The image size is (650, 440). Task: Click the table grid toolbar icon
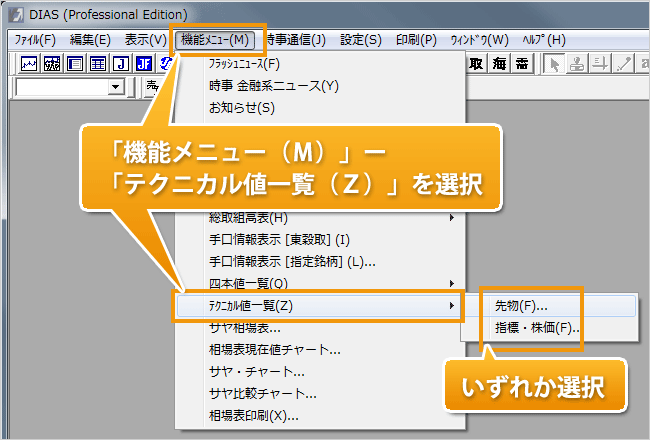98,64
